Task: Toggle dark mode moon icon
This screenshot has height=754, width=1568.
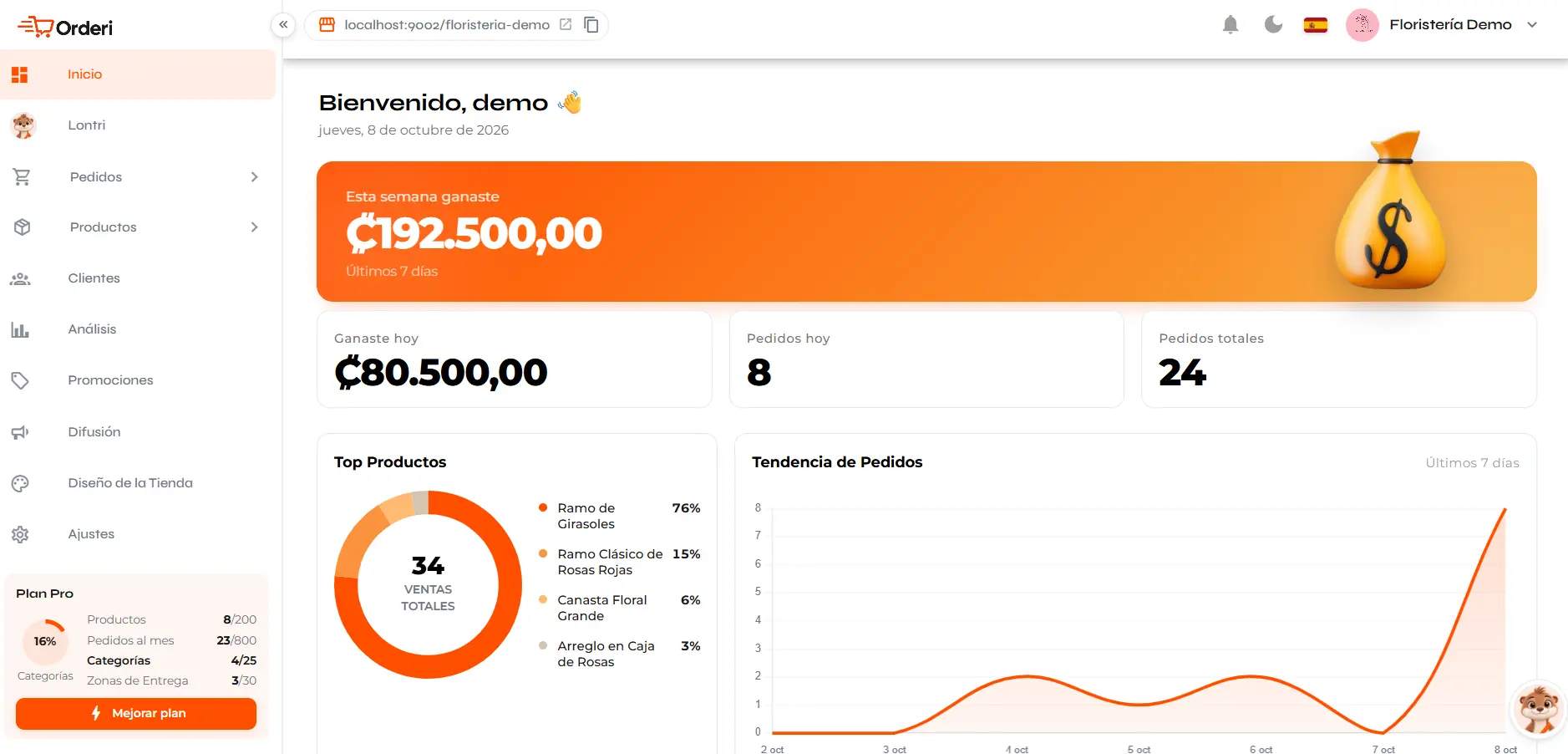Action: point(1273,24)
